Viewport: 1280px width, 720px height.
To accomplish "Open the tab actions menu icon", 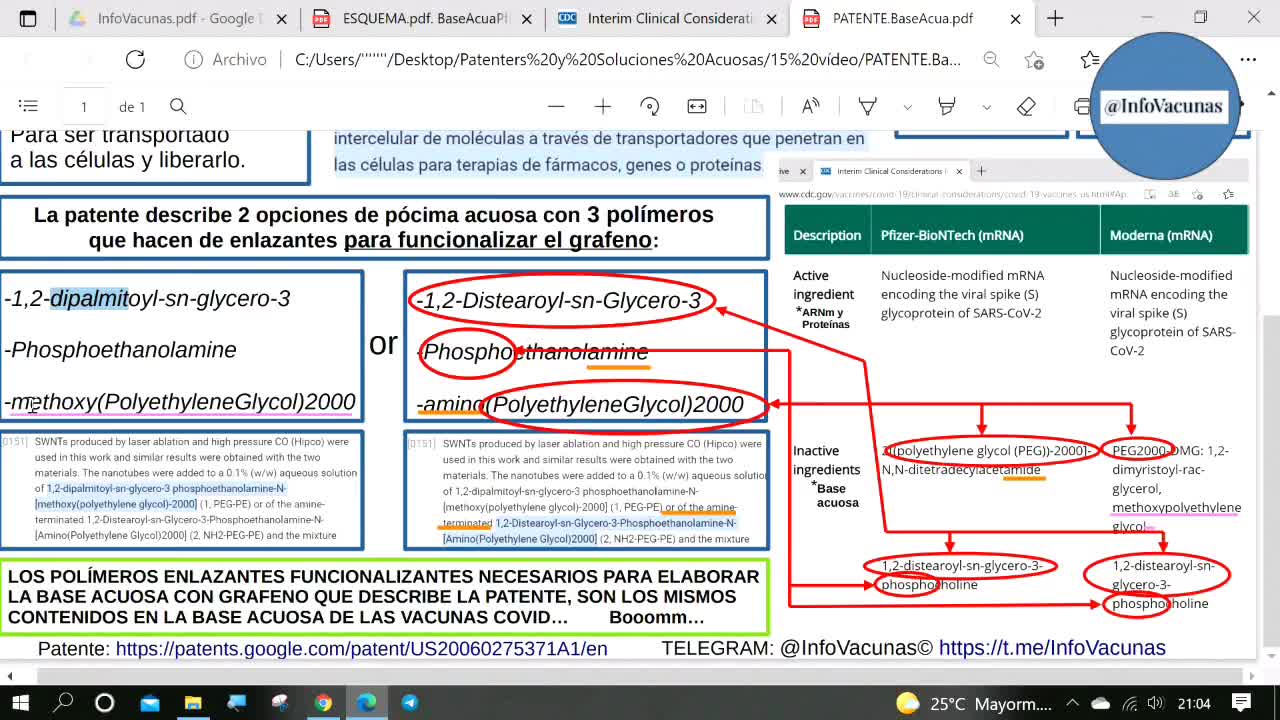I will [x=27, y=18].
